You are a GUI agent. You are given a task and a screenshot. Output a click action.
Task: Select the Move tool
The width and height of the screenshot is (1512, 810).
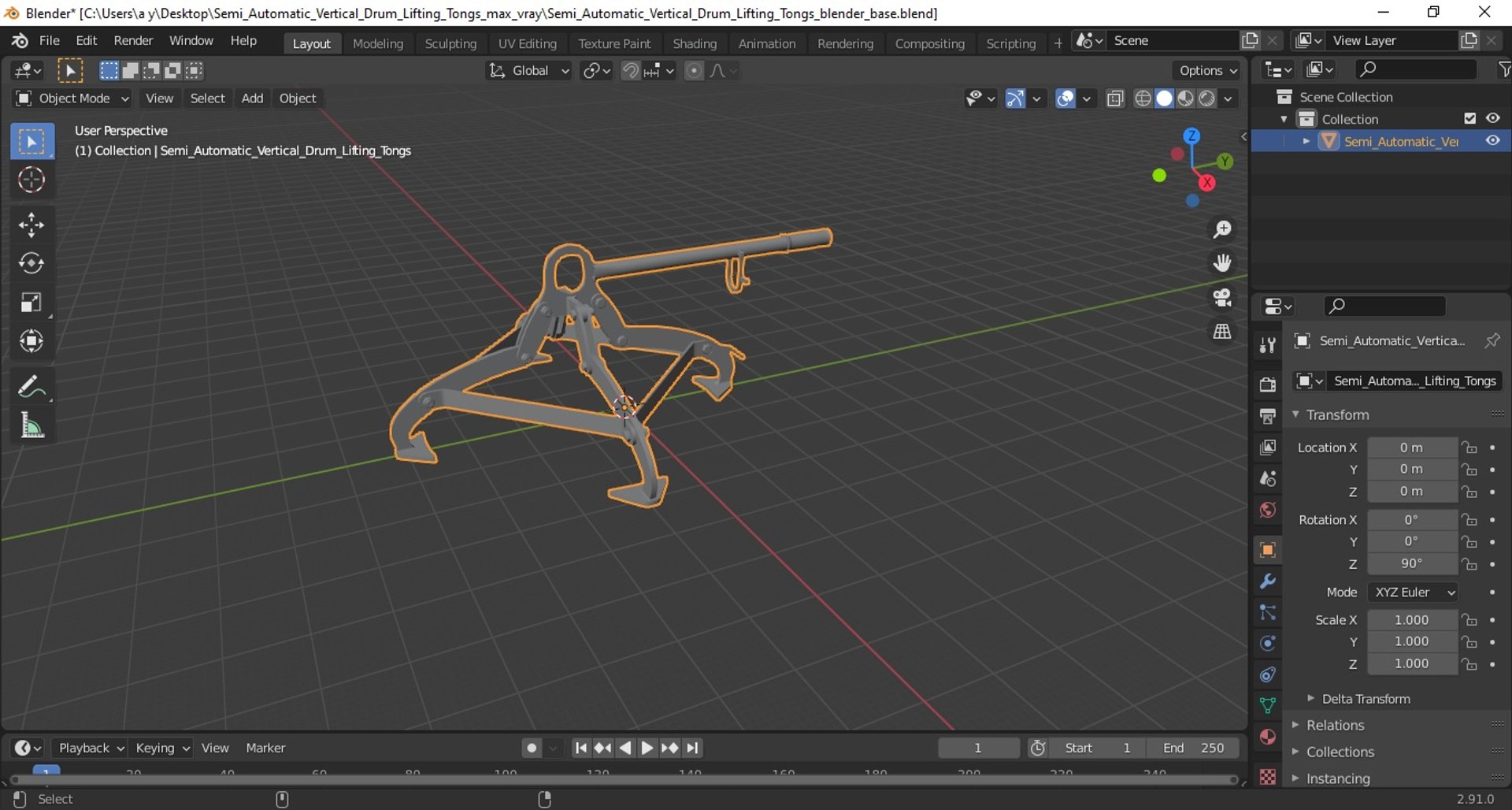pos(31,225)
